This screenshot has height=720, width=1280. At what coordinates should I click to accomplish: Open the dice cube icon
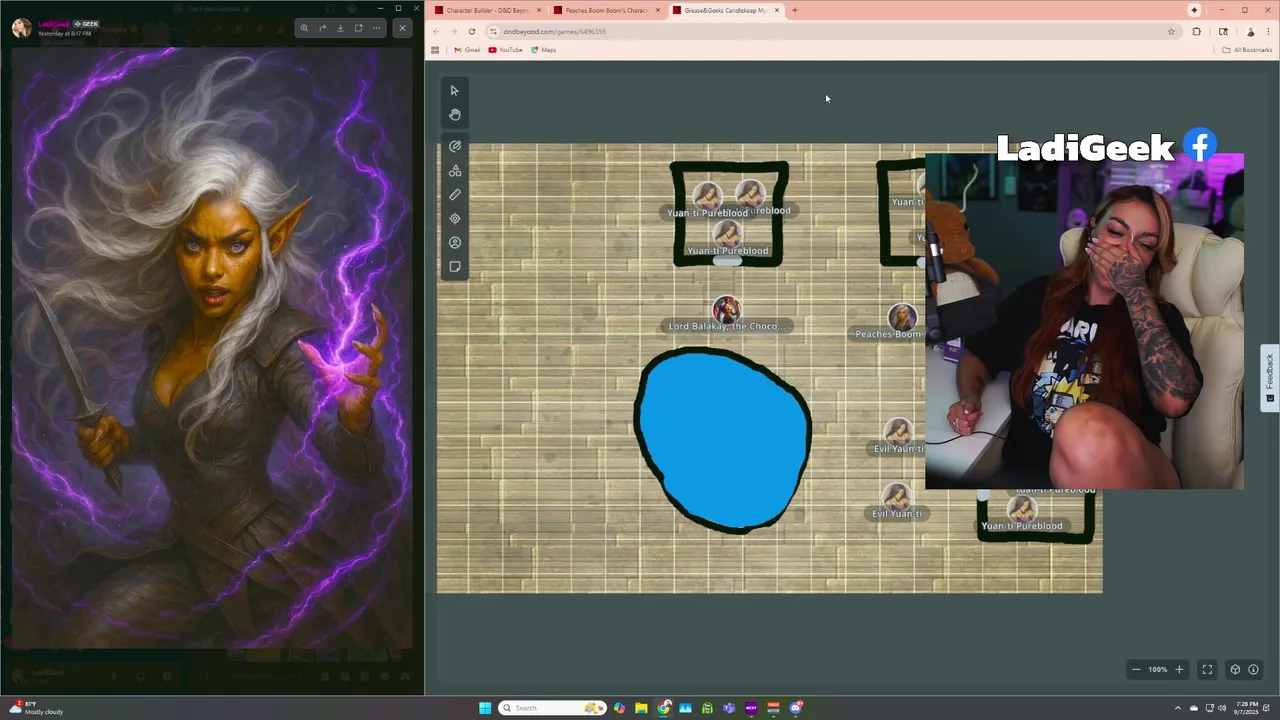tap(1235, 669)
